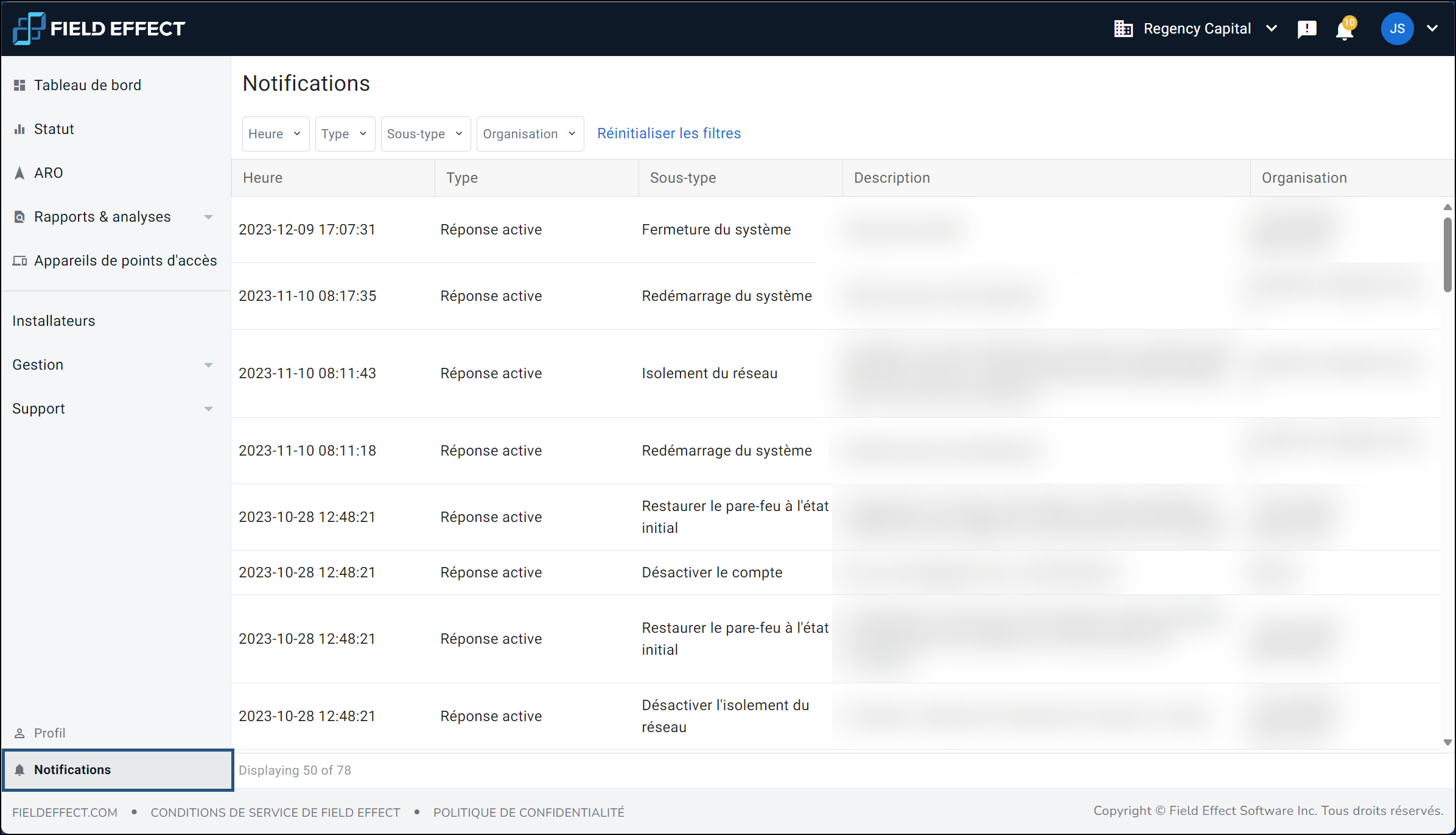1456x835 pixels.
Task: Click the Field Effect logo icon
Action: coord(29,29)
